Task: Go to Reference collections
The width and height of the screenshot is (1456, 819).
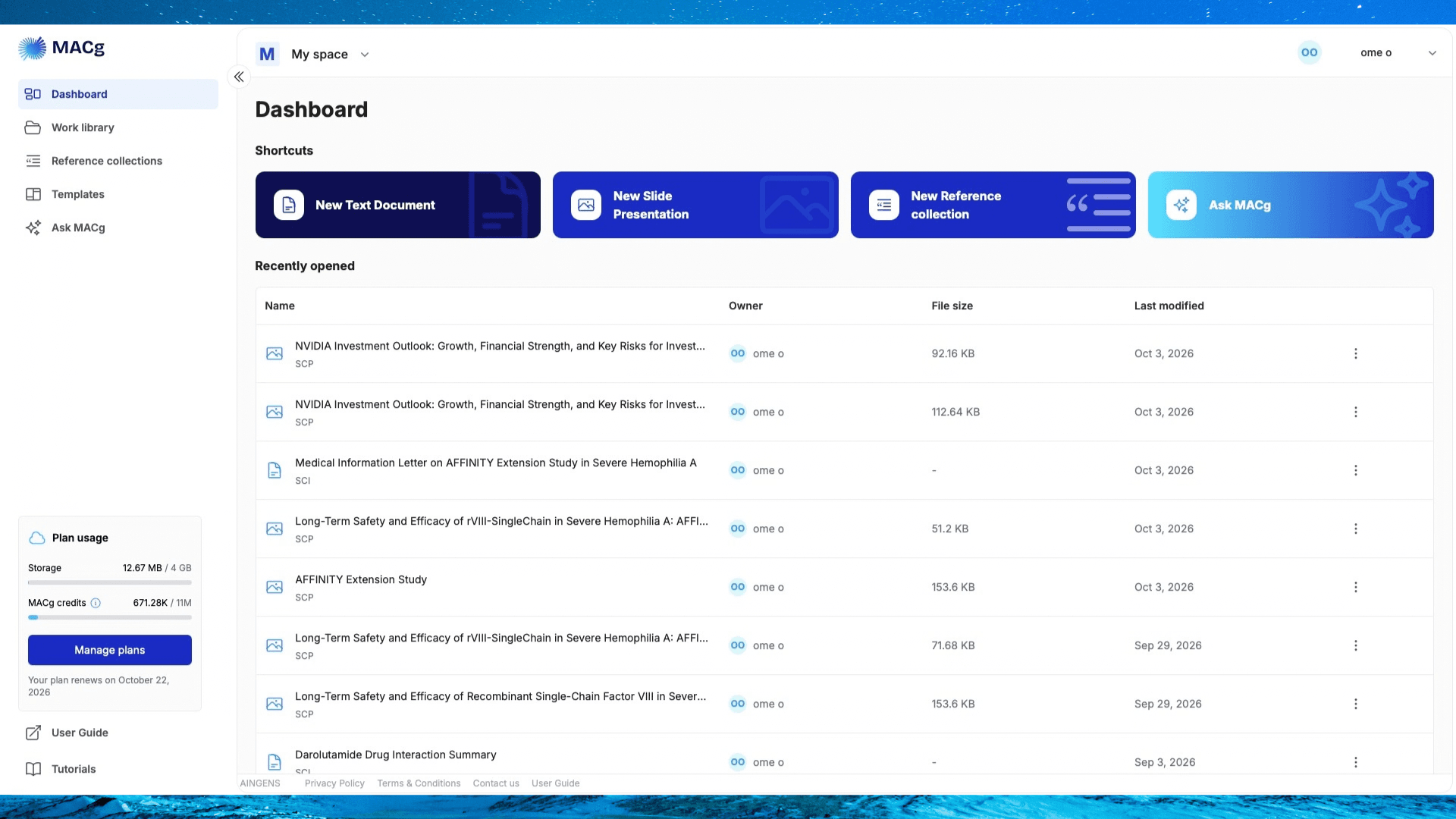Action: [x=118, y=161]
